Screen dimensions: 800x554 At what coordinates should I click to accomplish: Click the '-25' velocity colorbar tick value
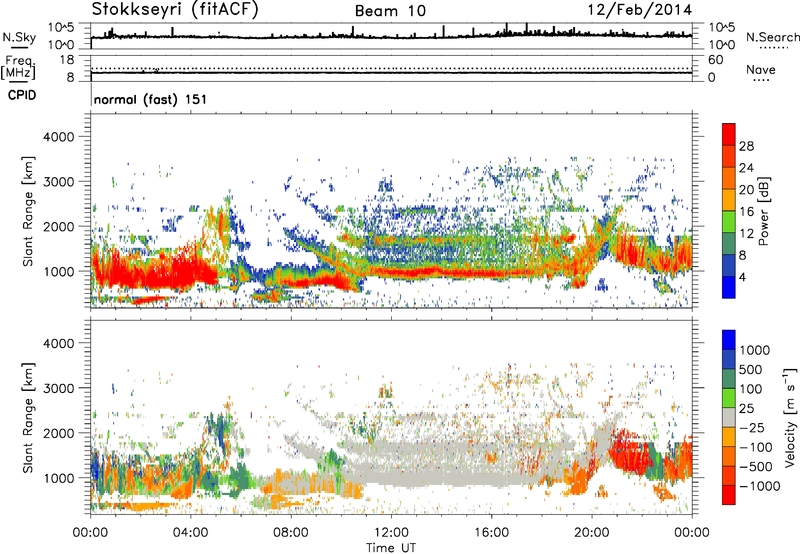click(x=754, y=427)
